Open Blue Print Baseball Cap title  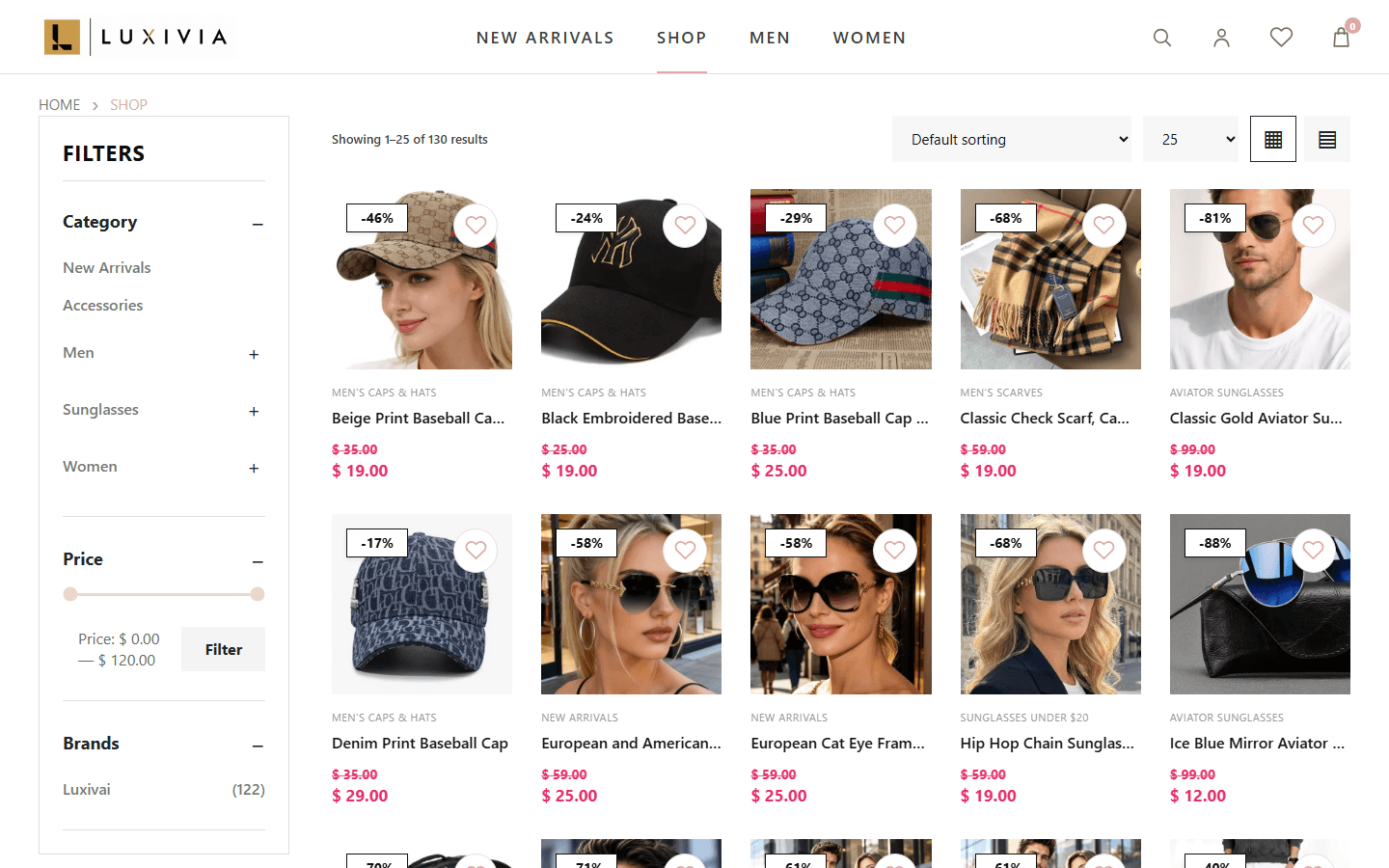click(839, 418)
